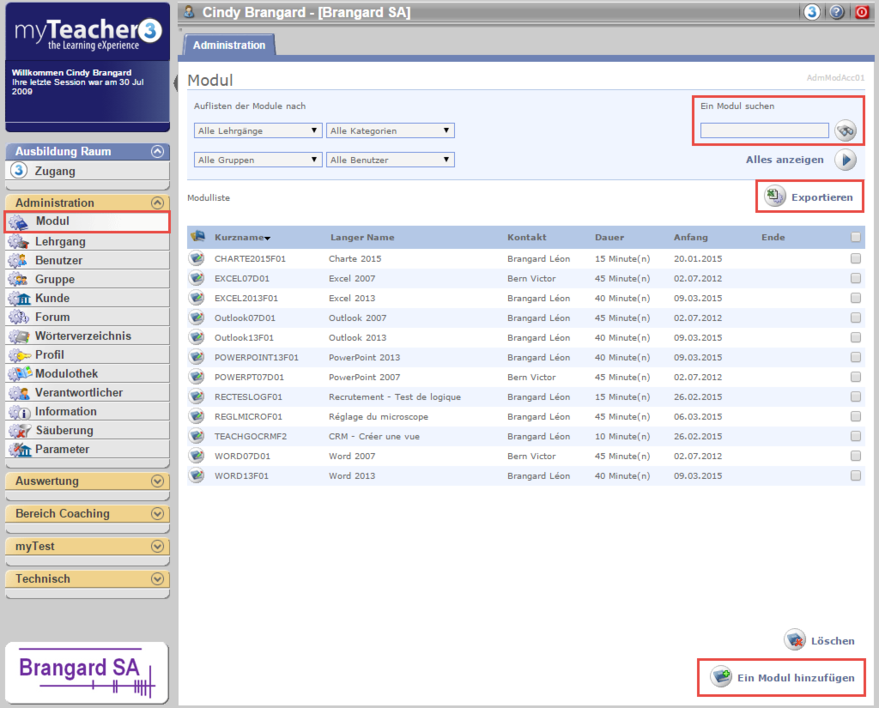
Task: Click the Löschen delete icon
Action: point(795,640)
